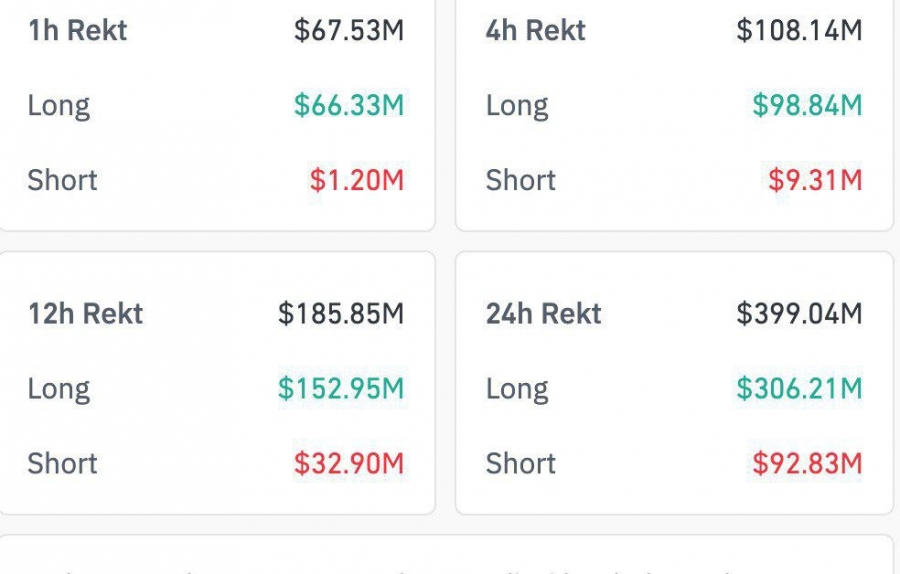This screenshot has width=900, height=574.
Task: Select the 1h total $67.53M value
Action: click(x=349, y=31)
